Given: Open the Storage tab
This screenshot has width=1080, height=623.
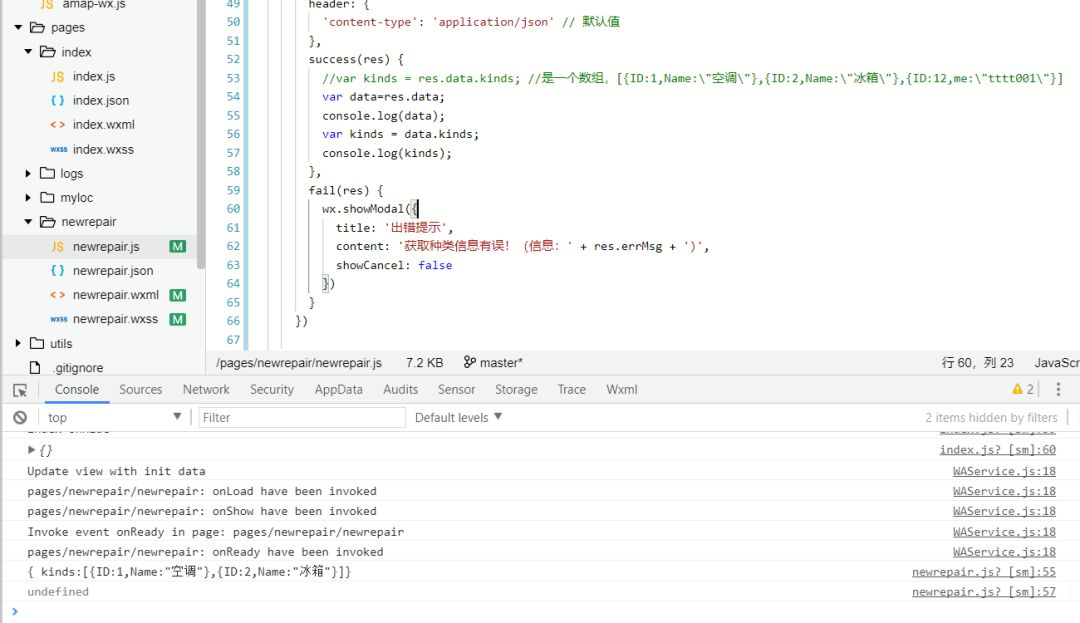Looking at the screenshot, I should [516, 389].
